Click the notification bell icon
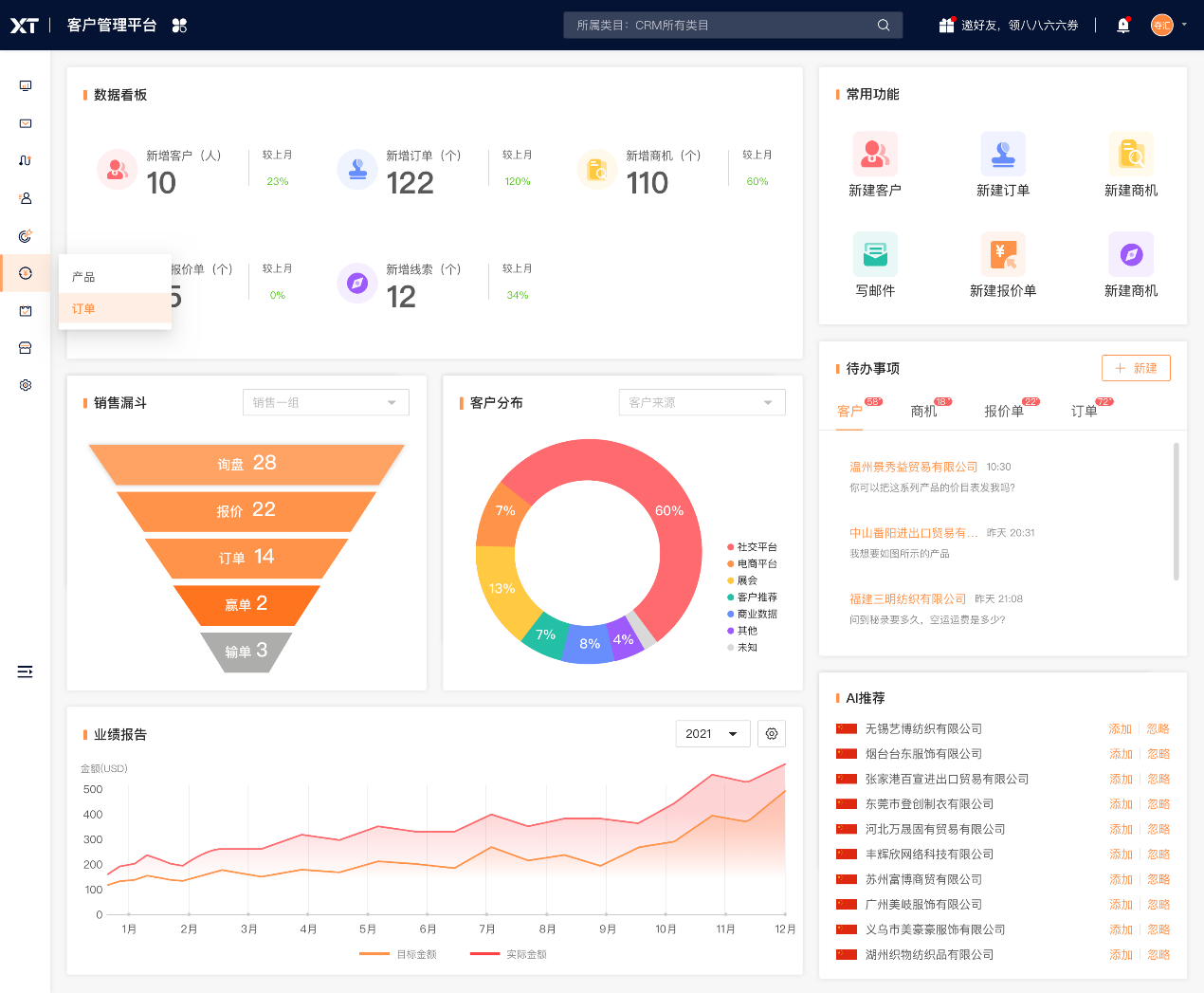The height and width of the screenshot is (993, 1204). click(x=1123, y=26)
